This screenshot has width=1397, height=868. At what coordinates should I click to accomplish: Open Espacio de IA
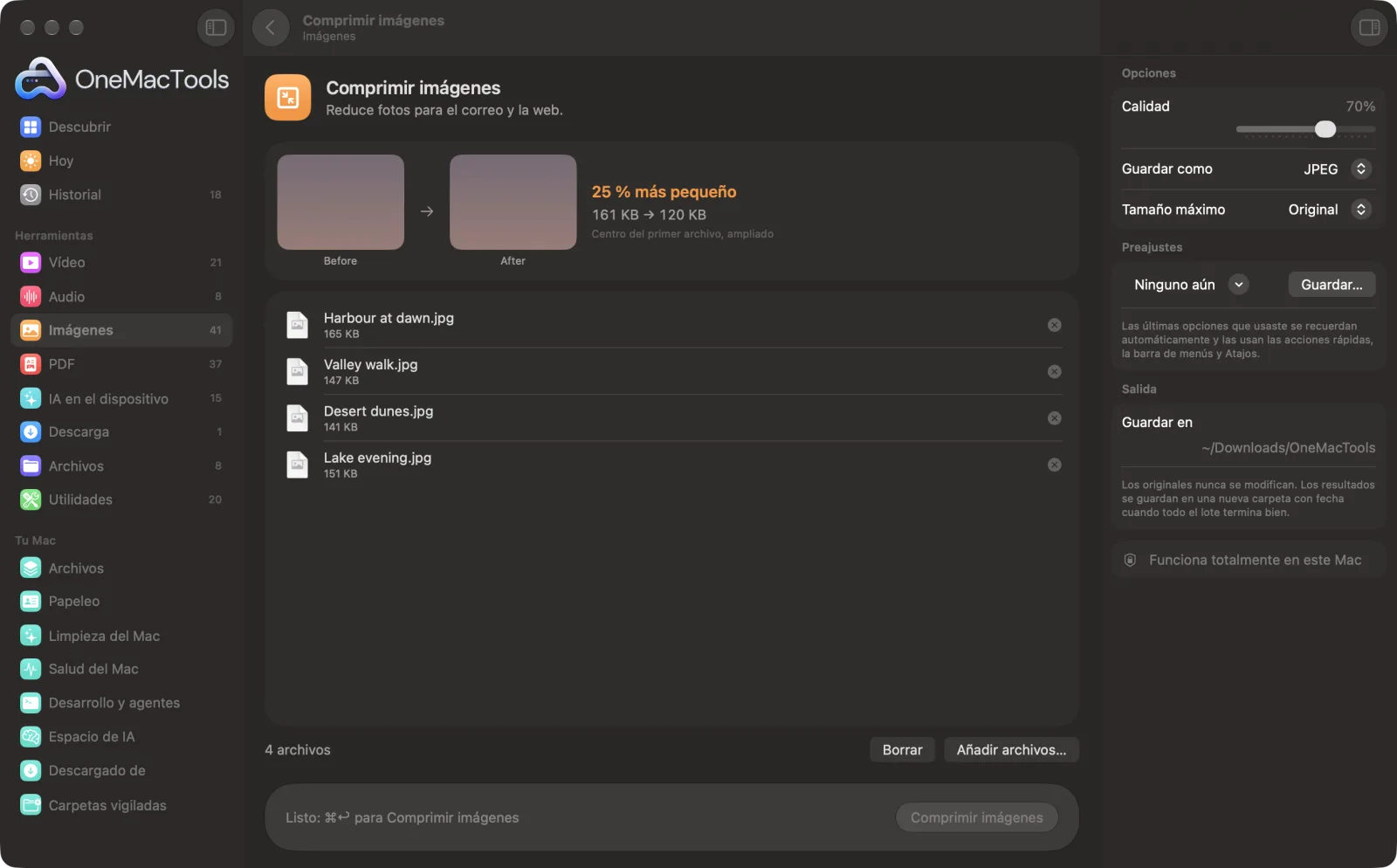[121, 737]
